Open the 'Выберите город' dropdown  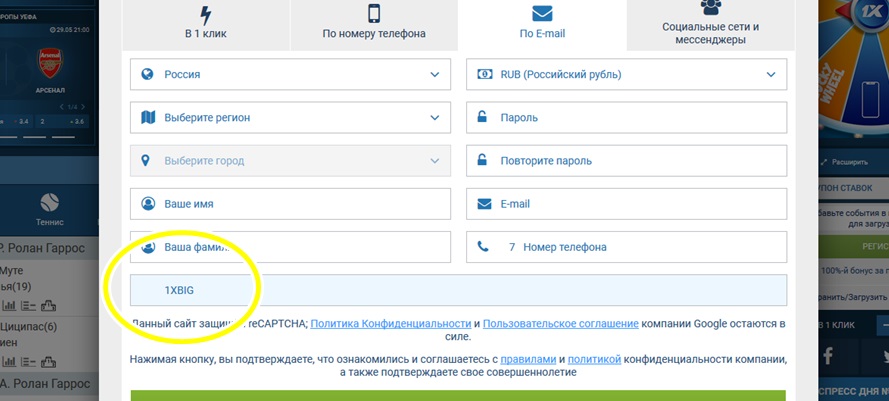pos(290,161)
